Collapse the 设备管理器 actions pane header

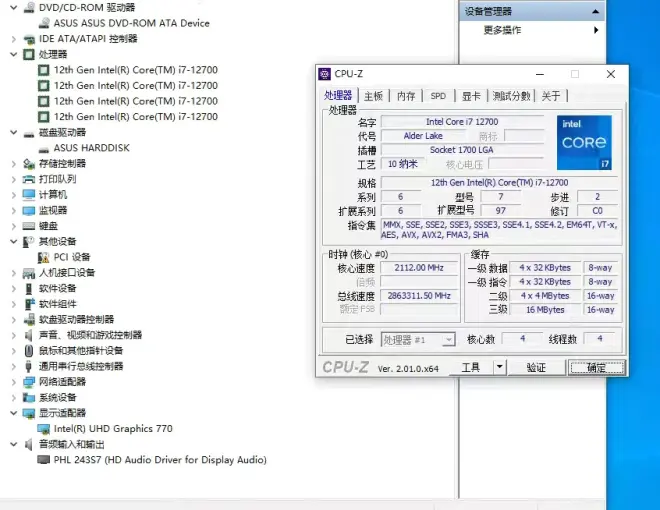[x=595, y=12]
